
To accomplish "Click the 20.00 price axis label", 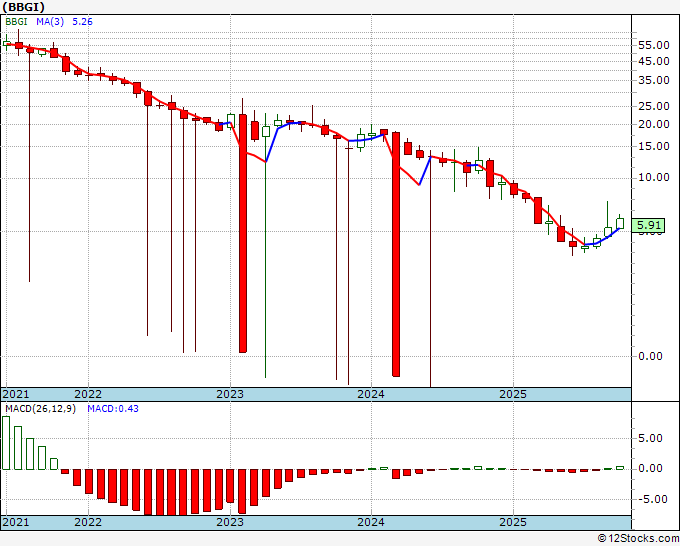I will 654,124.
